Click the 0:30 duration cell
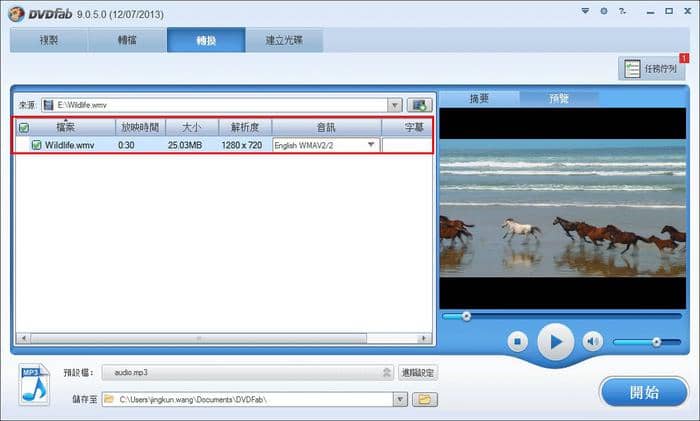700x421 pixels. coord(126,145)
